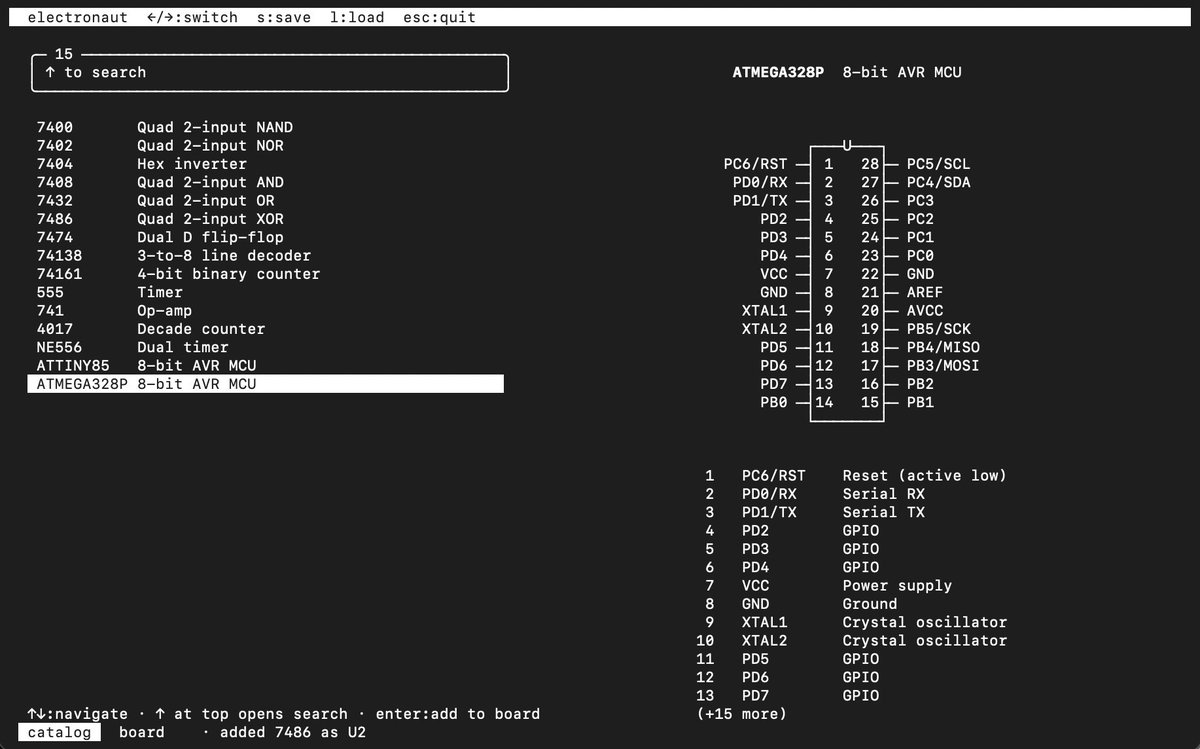Viewport: 1200px width, 749px height.
Task: Click pin 1 PC6/RST on the chip diagram
Action: point(755,164)
